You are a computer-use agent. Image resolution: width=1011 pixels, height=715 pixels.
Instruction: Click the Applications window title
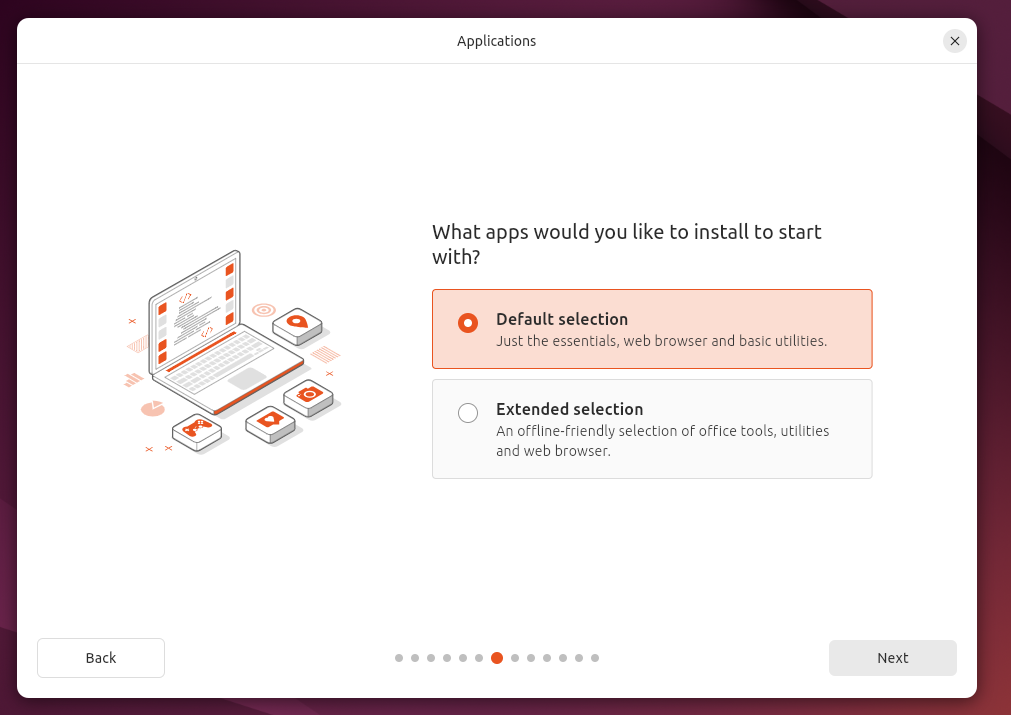click(496, 41)
